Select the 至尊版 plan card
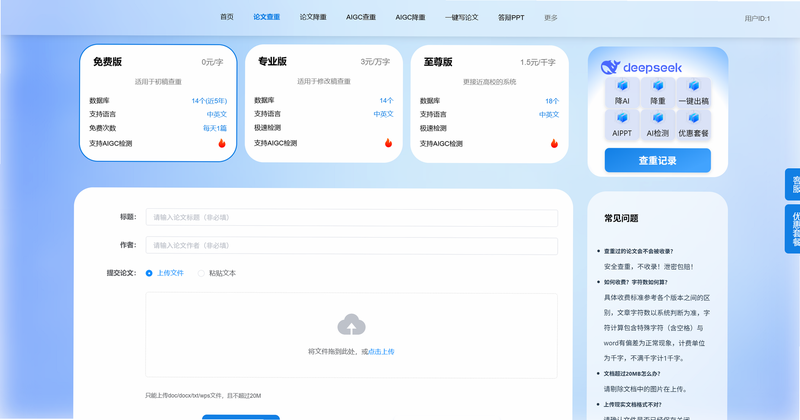This screenshot has width=800, height=420. [489, 104]
